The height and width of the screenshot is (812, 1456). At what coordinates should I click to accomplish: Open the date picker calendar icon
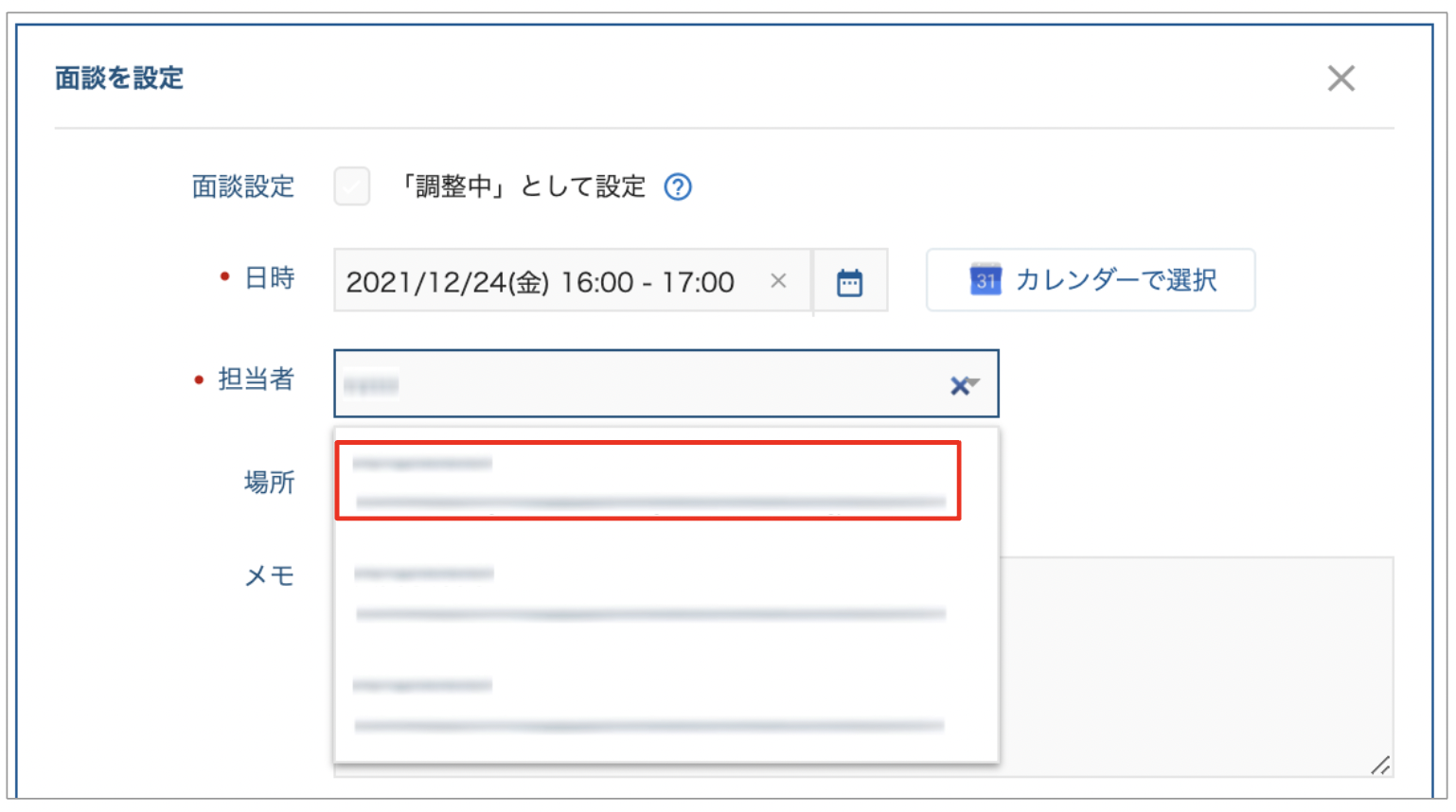850,281
